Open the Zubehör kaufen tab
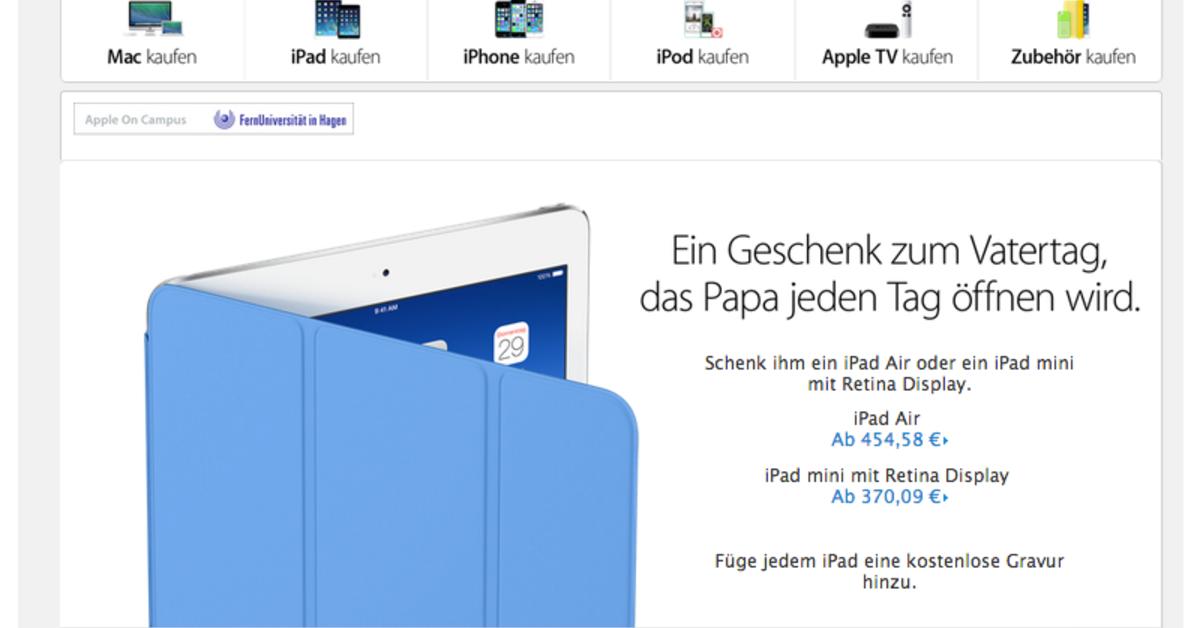1200x628 pixels. 1073,57
